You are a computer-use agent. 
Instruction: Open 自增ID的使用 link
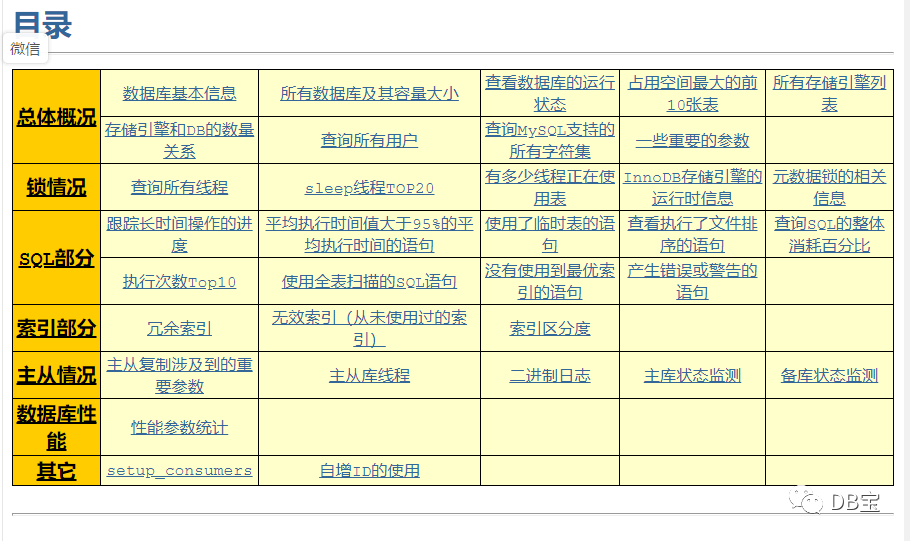click(x=369, y=471)
